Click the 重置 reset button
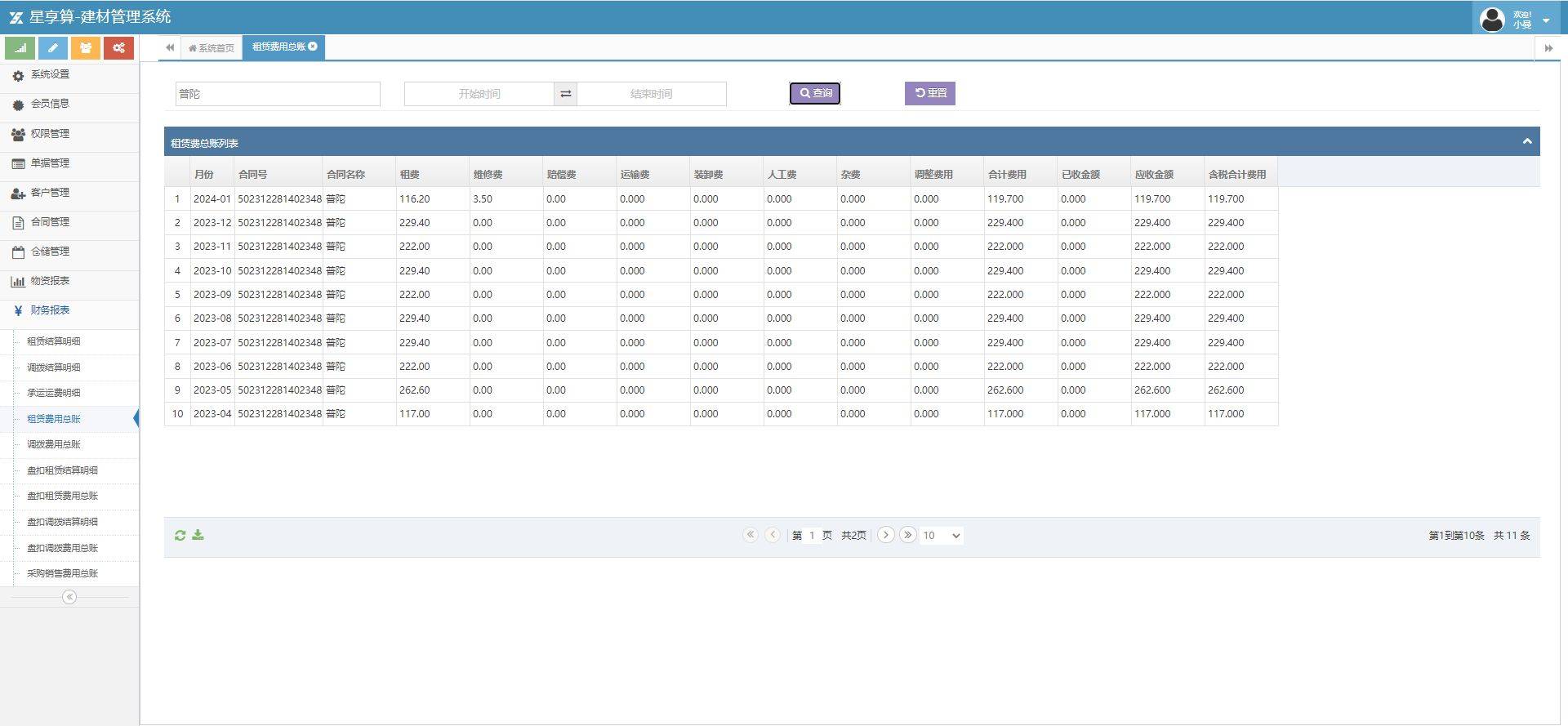The width and height of the screenshot is (1568, 726). tap(929, 93)
